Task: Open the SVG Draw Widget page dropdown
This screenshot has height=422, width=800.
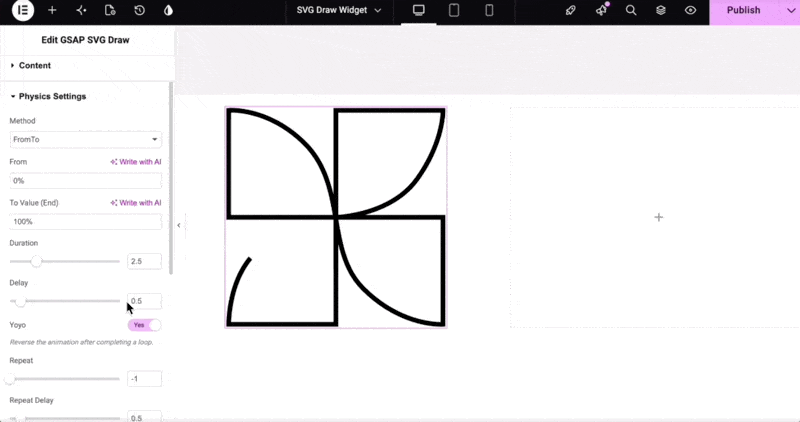Action: (339, 10)
